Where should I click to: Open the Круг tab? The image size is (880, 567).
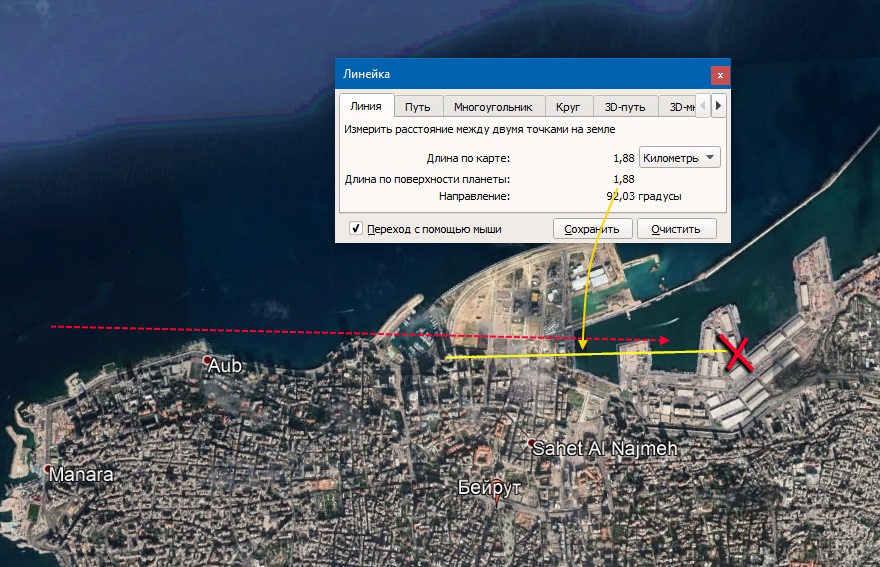click(x=568, y=107)
